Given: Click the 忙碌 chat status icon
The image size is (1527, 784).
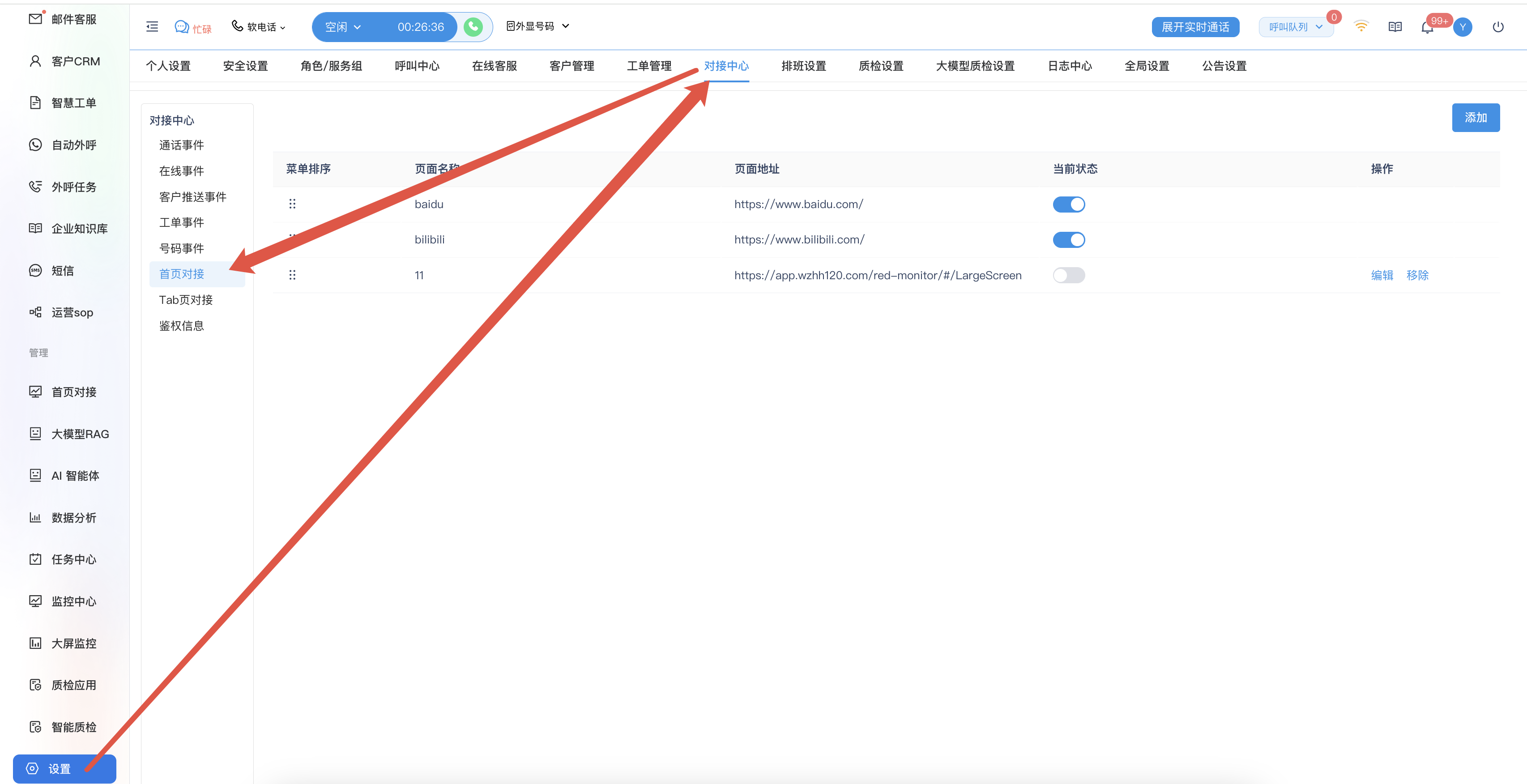Looking at the screenshot, I should click(x=182, y=27).
